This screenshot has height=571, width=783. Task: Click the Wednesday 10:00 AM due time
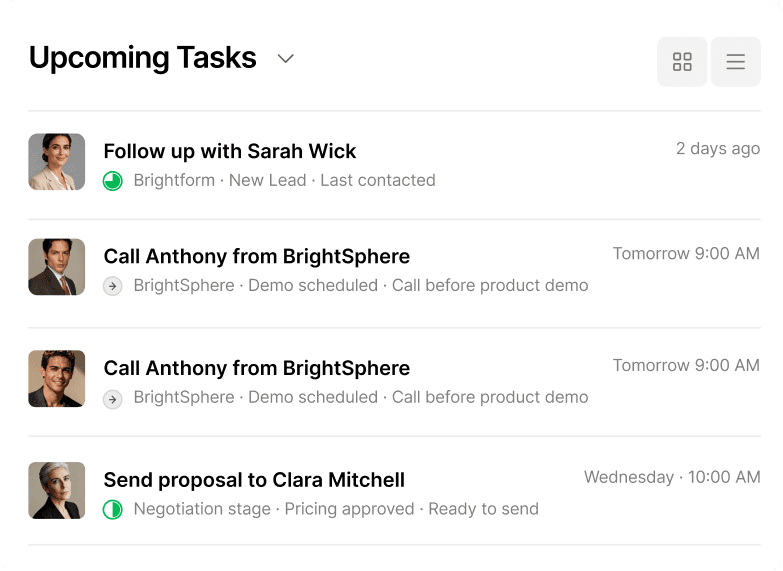672,477
